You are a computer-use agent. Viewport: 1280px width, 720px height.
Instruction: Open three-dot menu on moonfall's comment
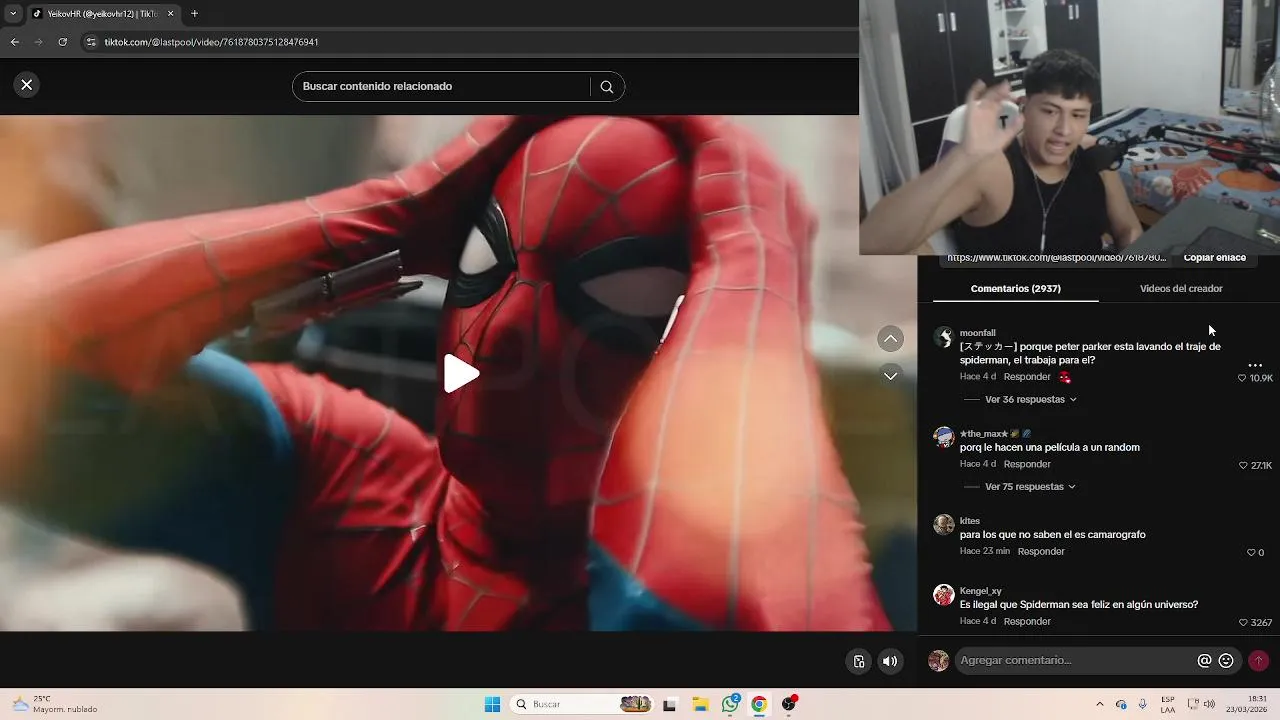(x=1255, y=365)
